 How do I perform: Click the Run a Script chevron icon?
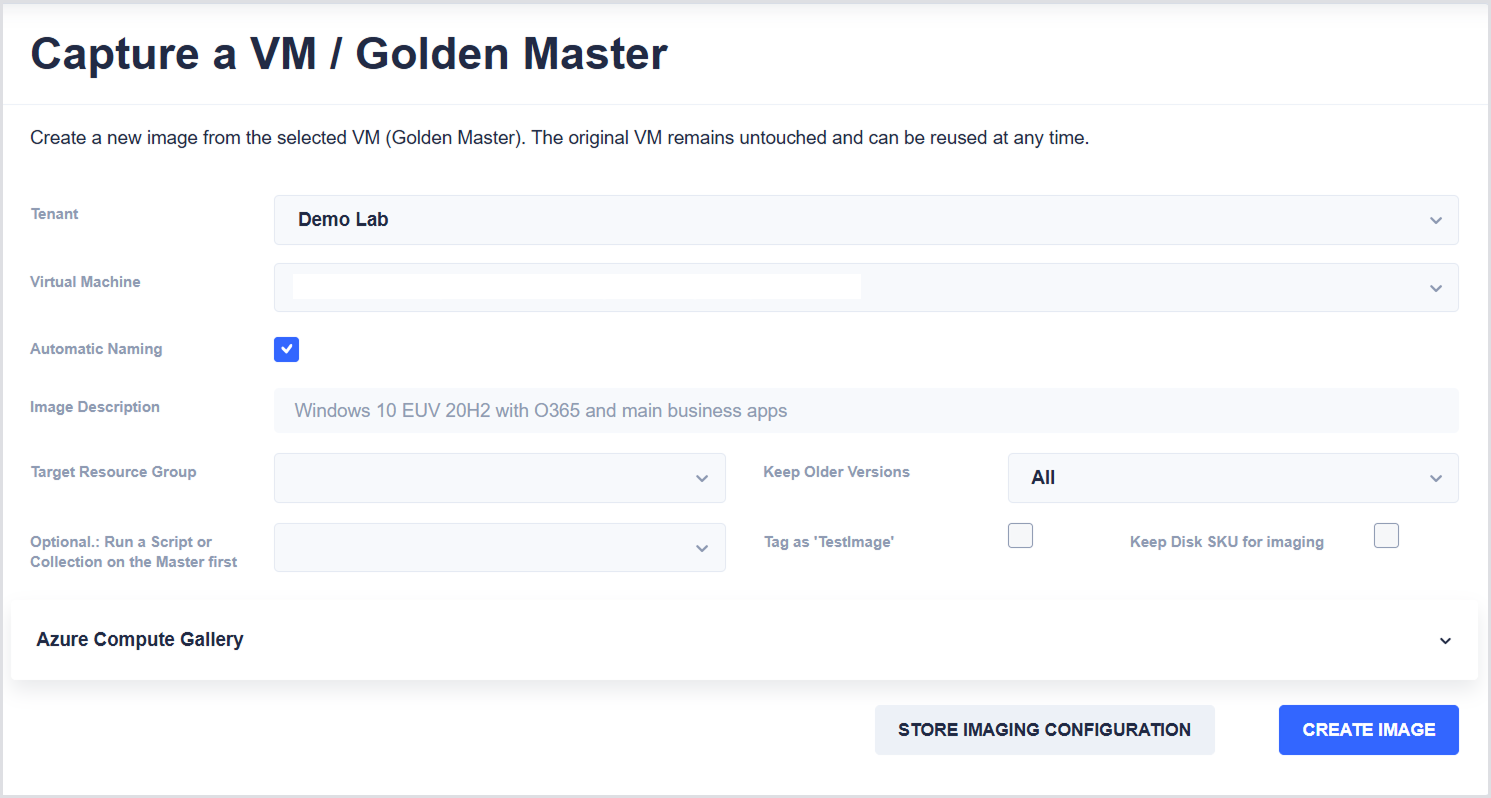click(702, 548)
